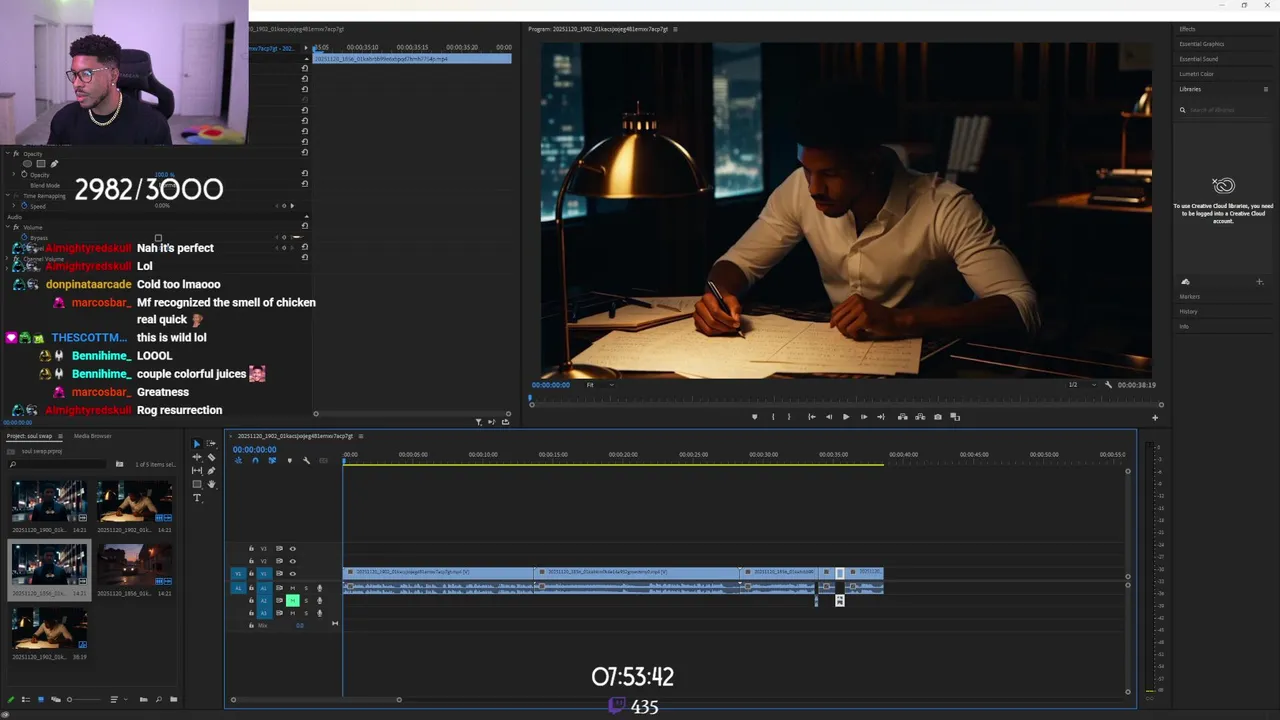Enable voice-over record on A1

coord(319,588)
